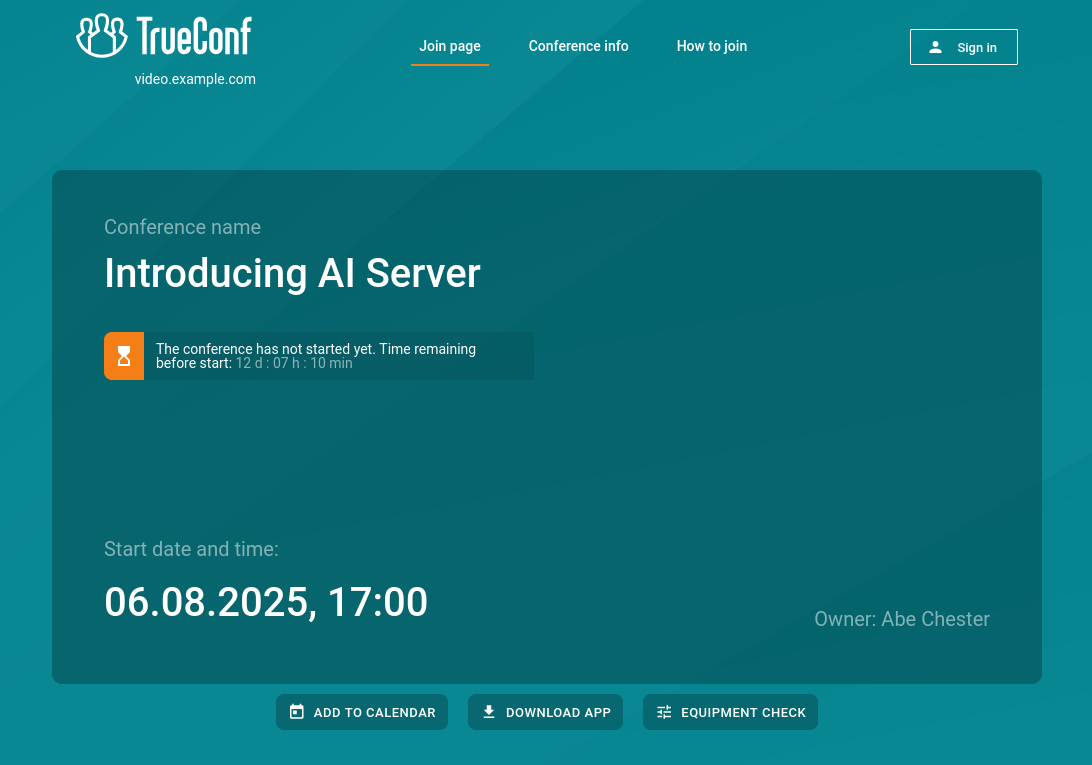Click the start date 06.08.2025, 17:00
The width and height of the screenshot is (1092, 765).
point(266,601)
